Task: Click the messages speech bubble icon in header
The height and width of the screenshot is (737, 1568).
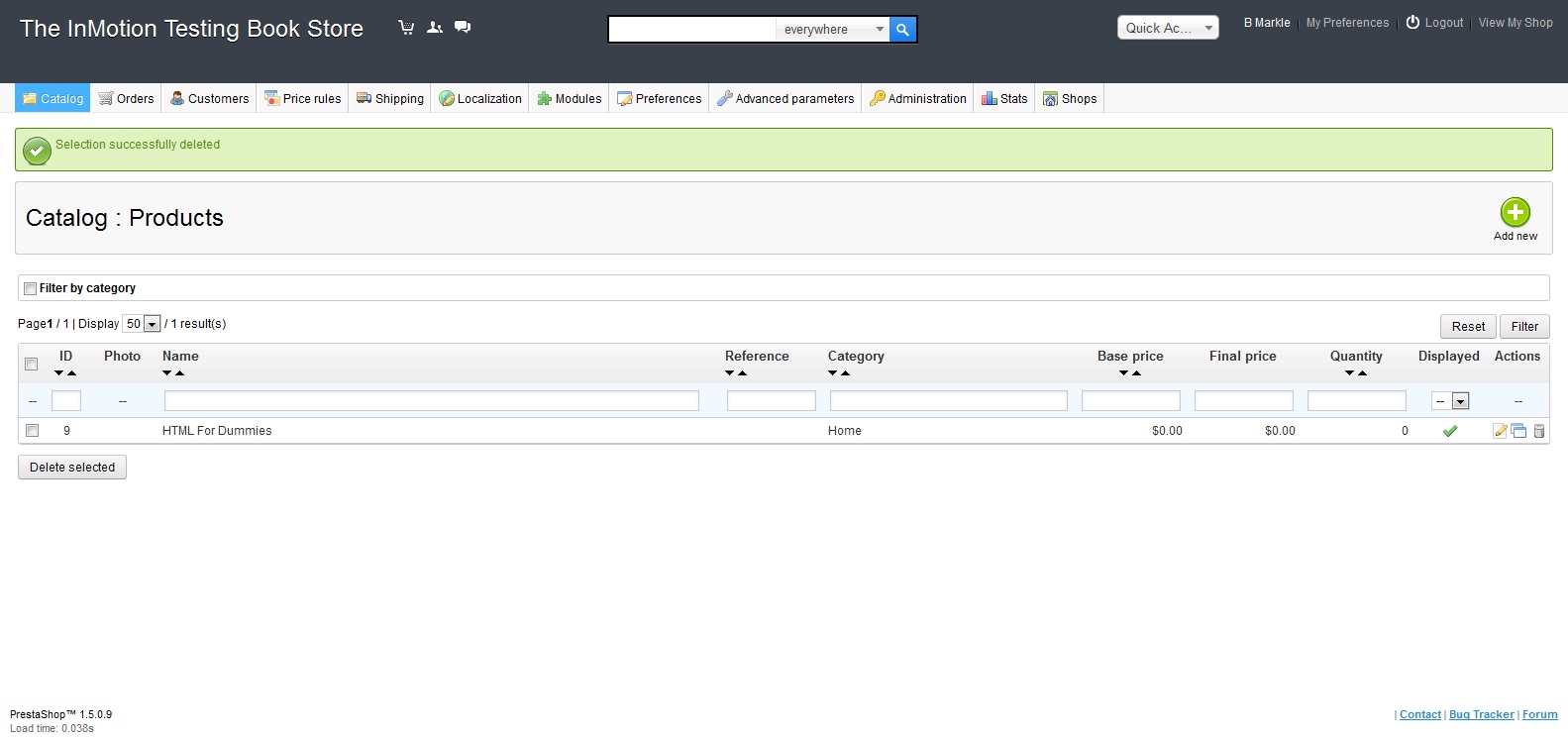Action: click(463, 28)
